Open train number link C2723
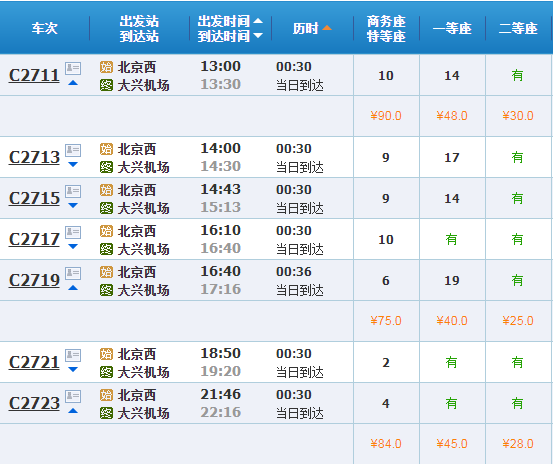The image size is (553, 465). [34, 403]
